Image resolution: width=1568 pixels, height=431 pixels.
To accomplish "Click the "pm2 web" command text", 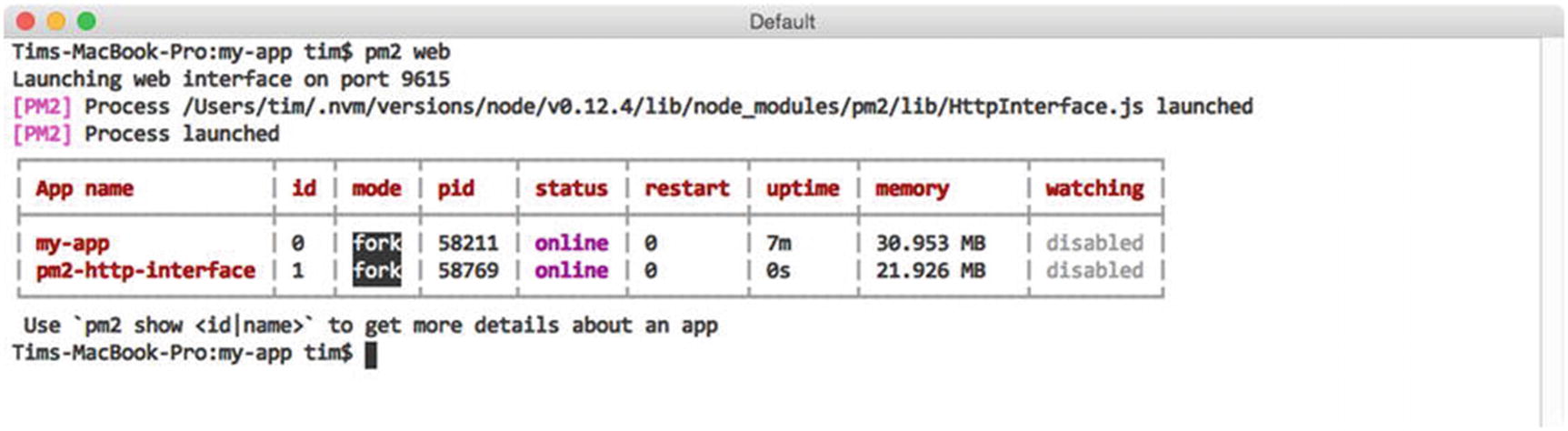I will (x=407, y=52).
